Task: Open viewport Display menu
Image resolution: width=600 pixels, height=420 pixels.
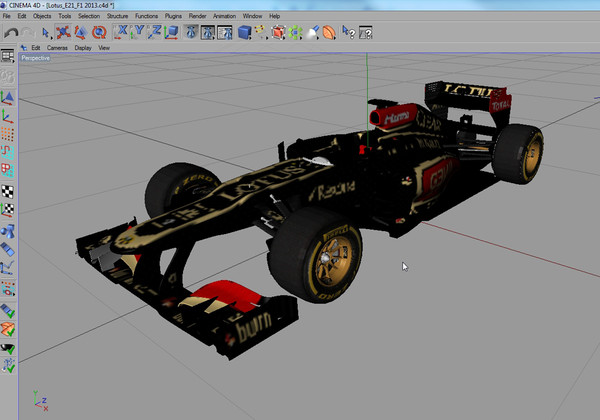Action: pos(83,48)
